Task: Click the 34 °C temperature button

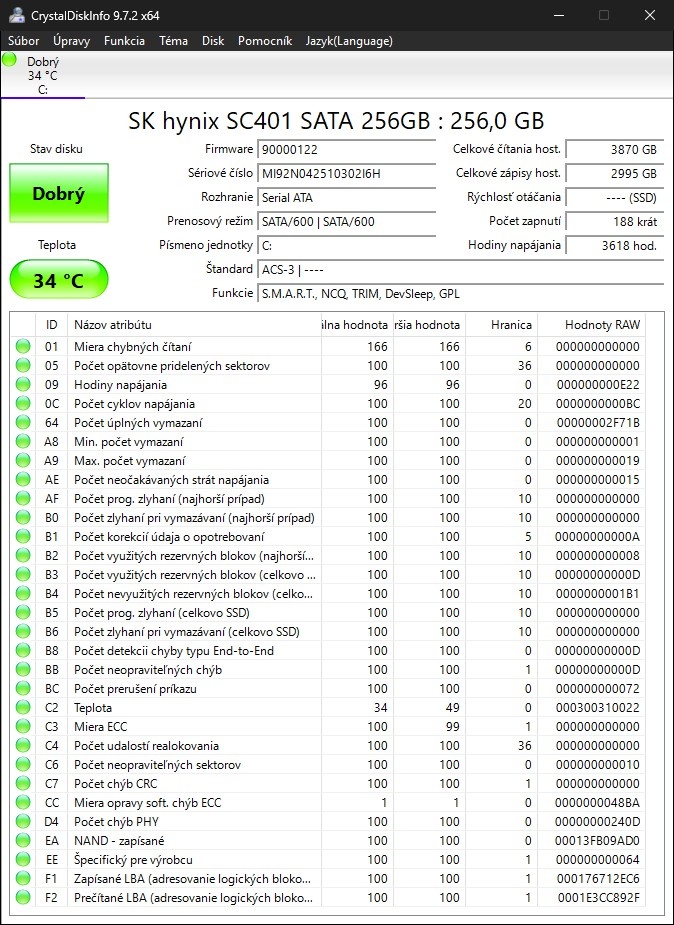Action: pos(58,280)
